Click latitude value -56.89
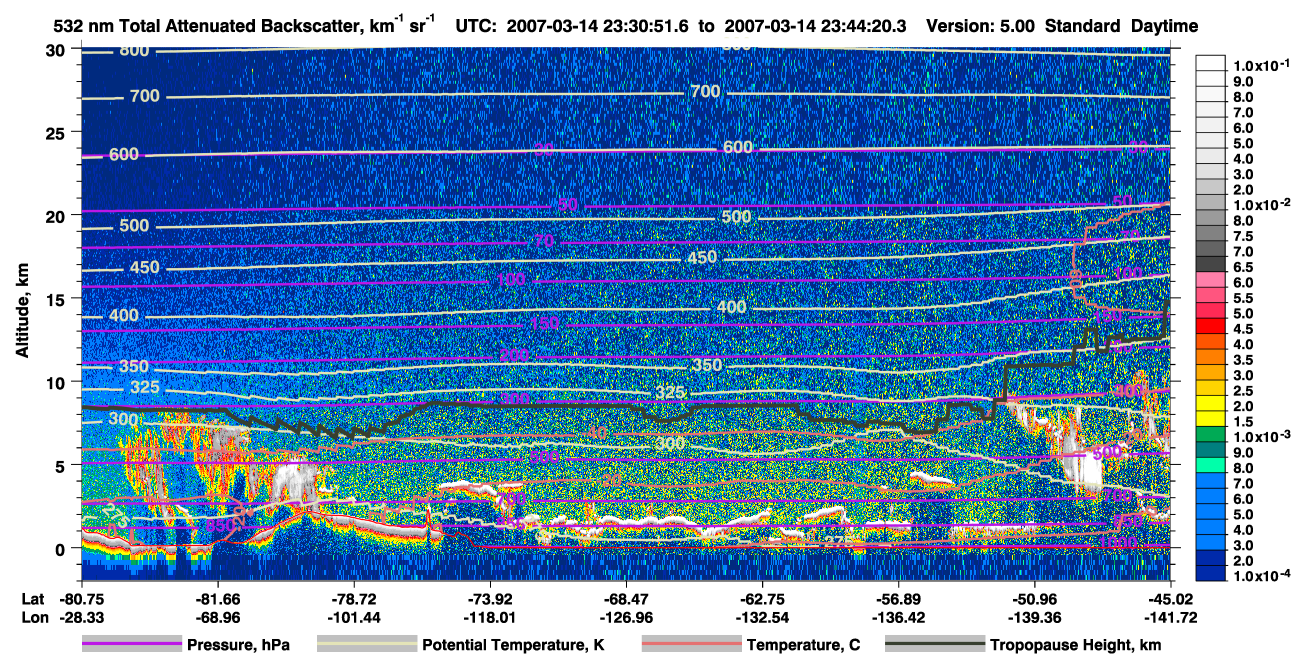This screenshot has height=667, width=1300. 898,598
